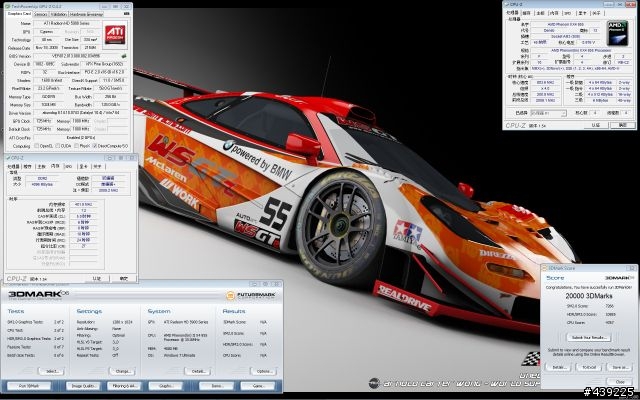This screenshot has width=640, height=400.
Task: Click Details in the 3DMark Score window
Action: (558, 367)
